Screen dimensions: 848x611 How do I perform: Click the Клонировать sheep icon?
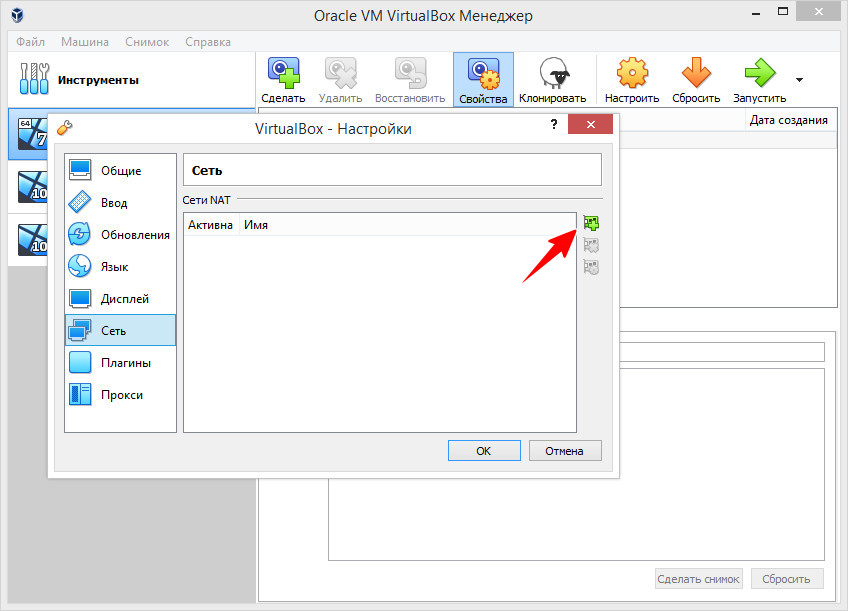tap(552, 79)
